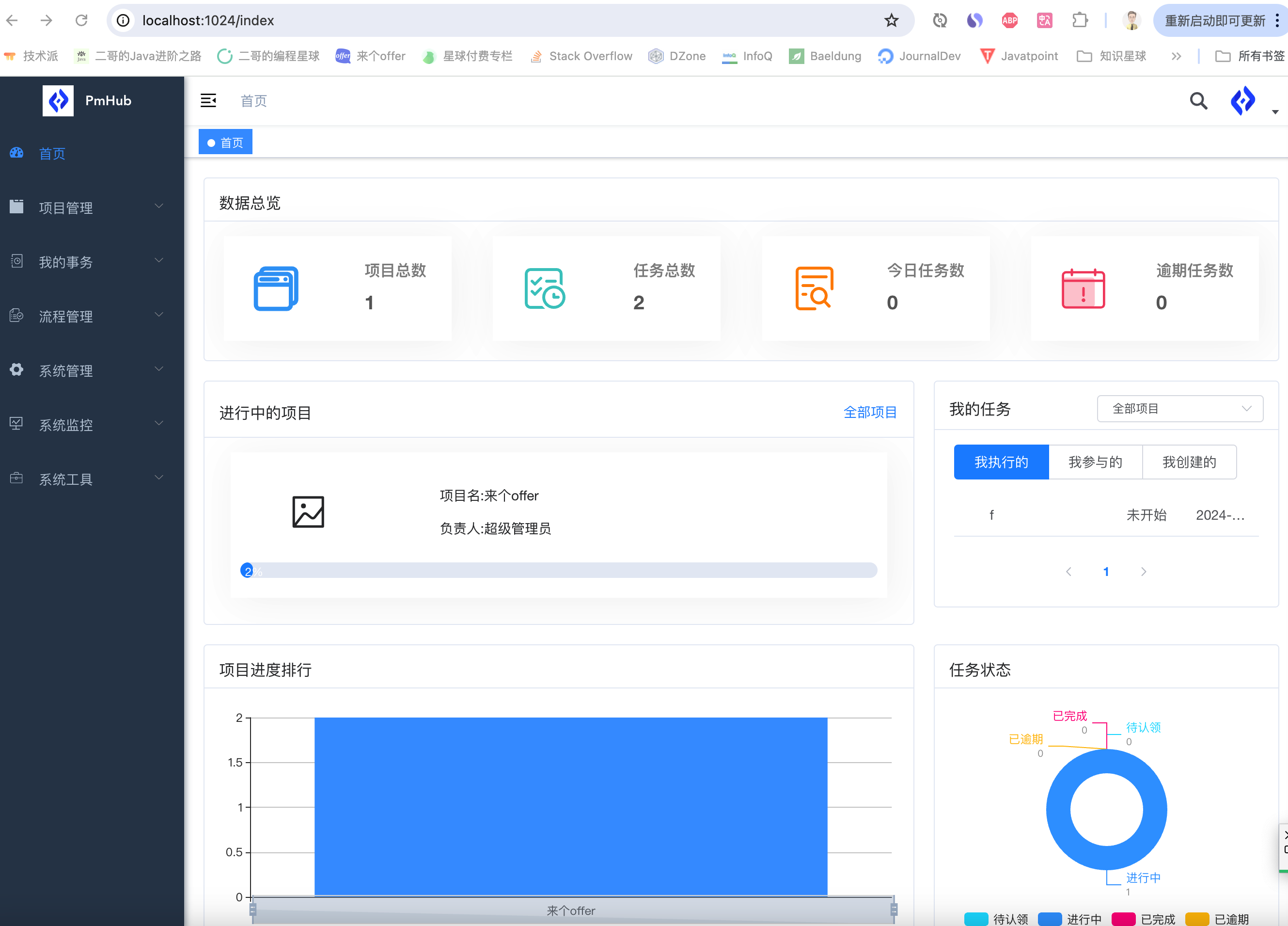
Task: Click the 任务总数 (task count) icon
Action: pyautogui.click(x=545, y=287)
